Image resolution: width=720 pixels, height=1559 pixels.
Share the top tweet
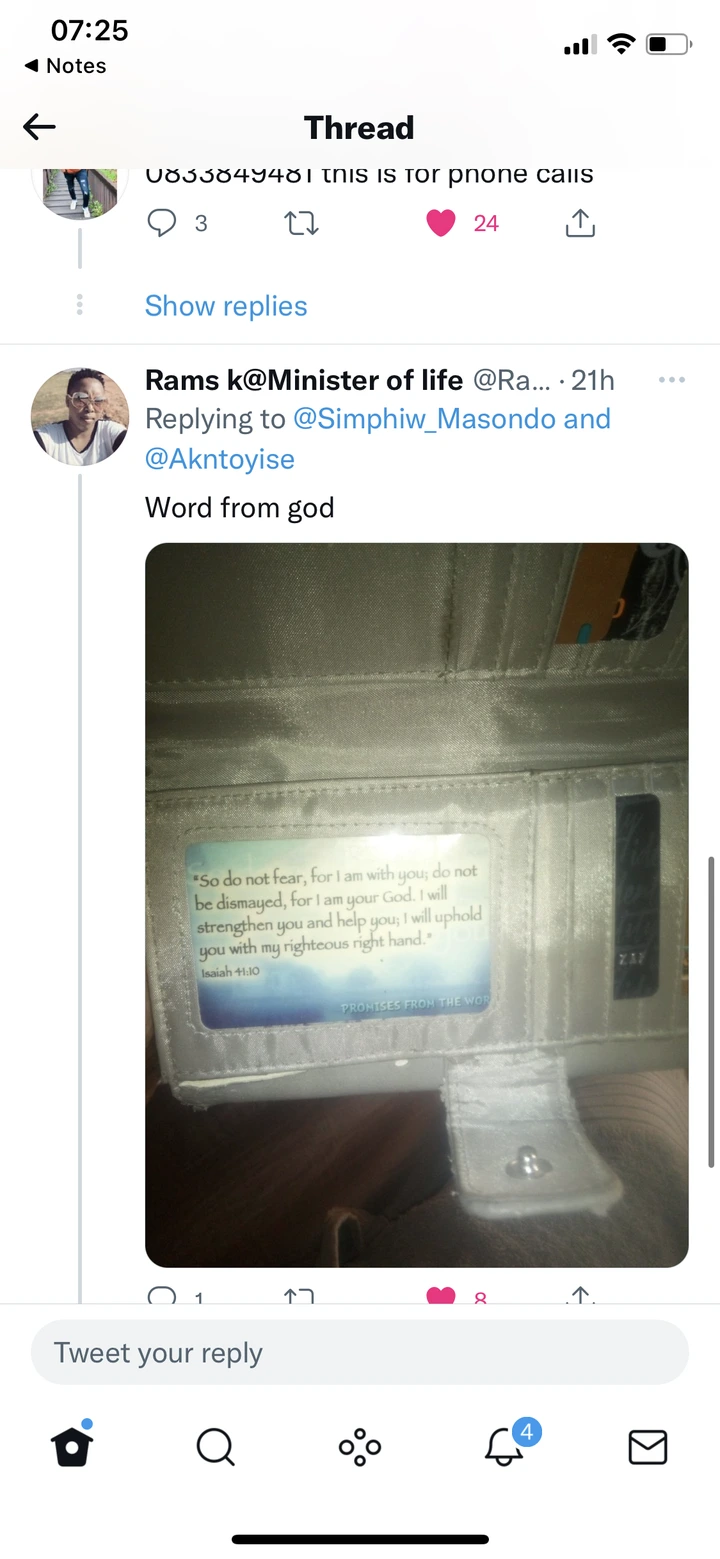[580, 223]
